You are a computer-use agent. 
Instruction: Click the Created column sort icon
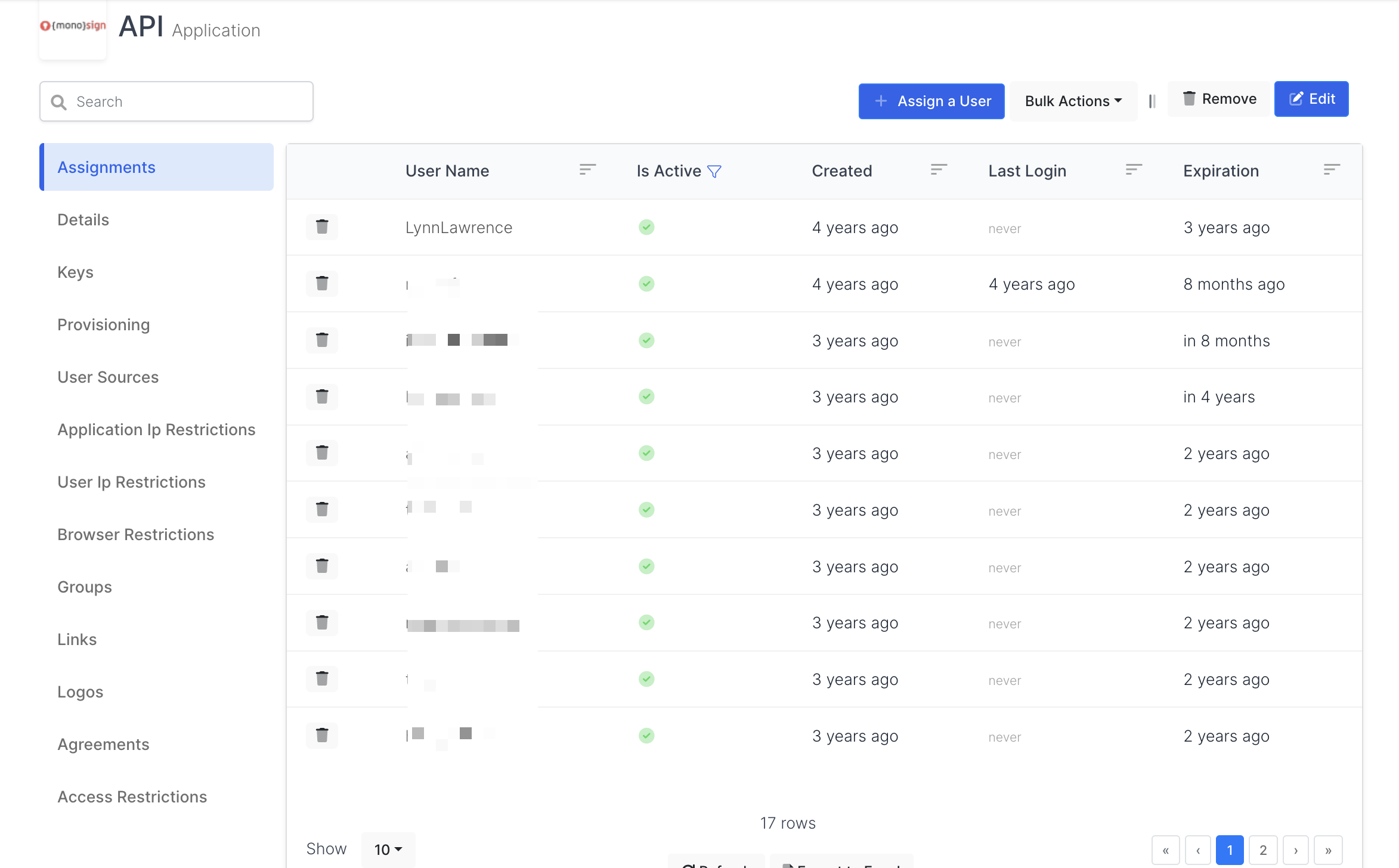pos(939,170)
